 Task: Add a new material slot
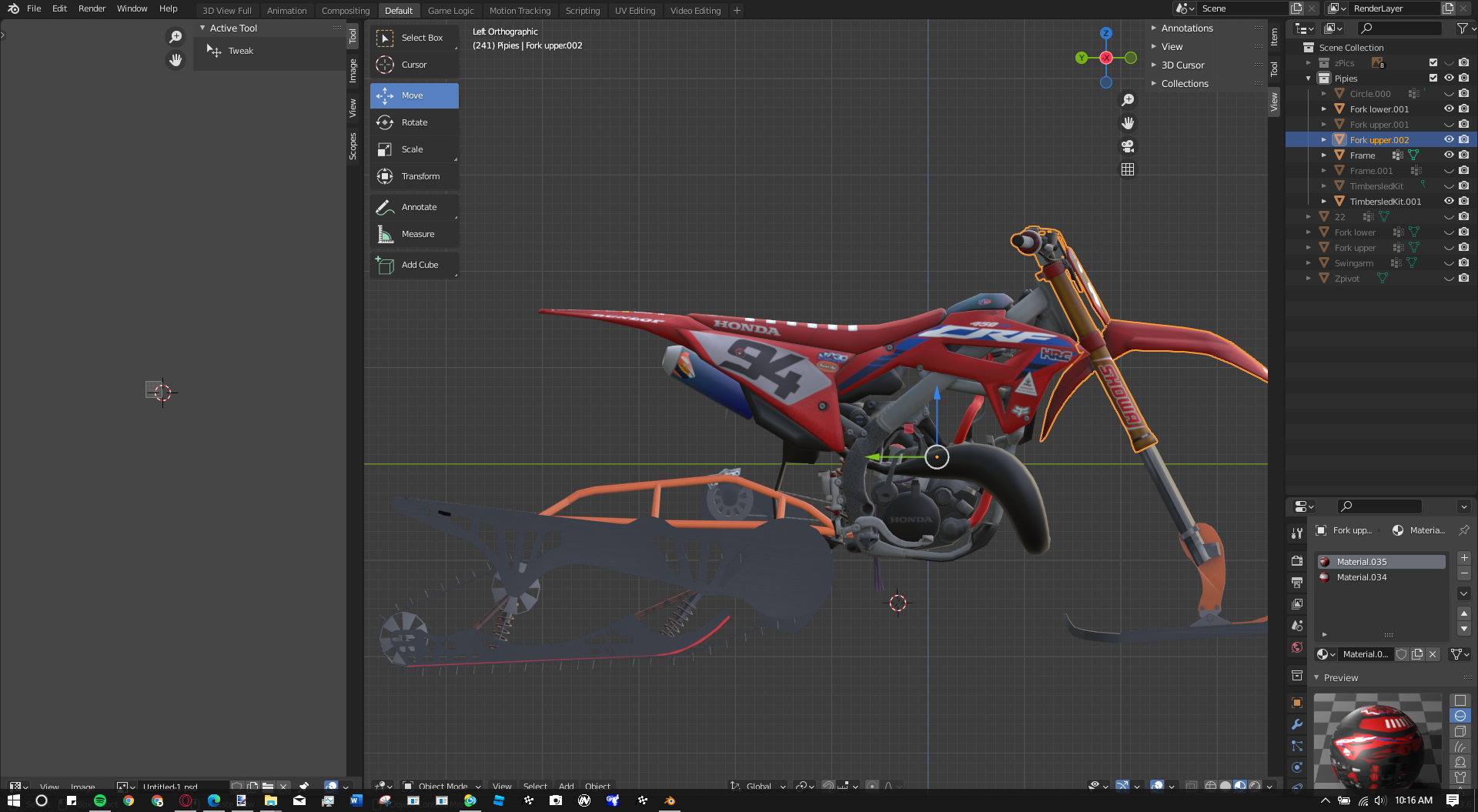tap(1463, 558)
